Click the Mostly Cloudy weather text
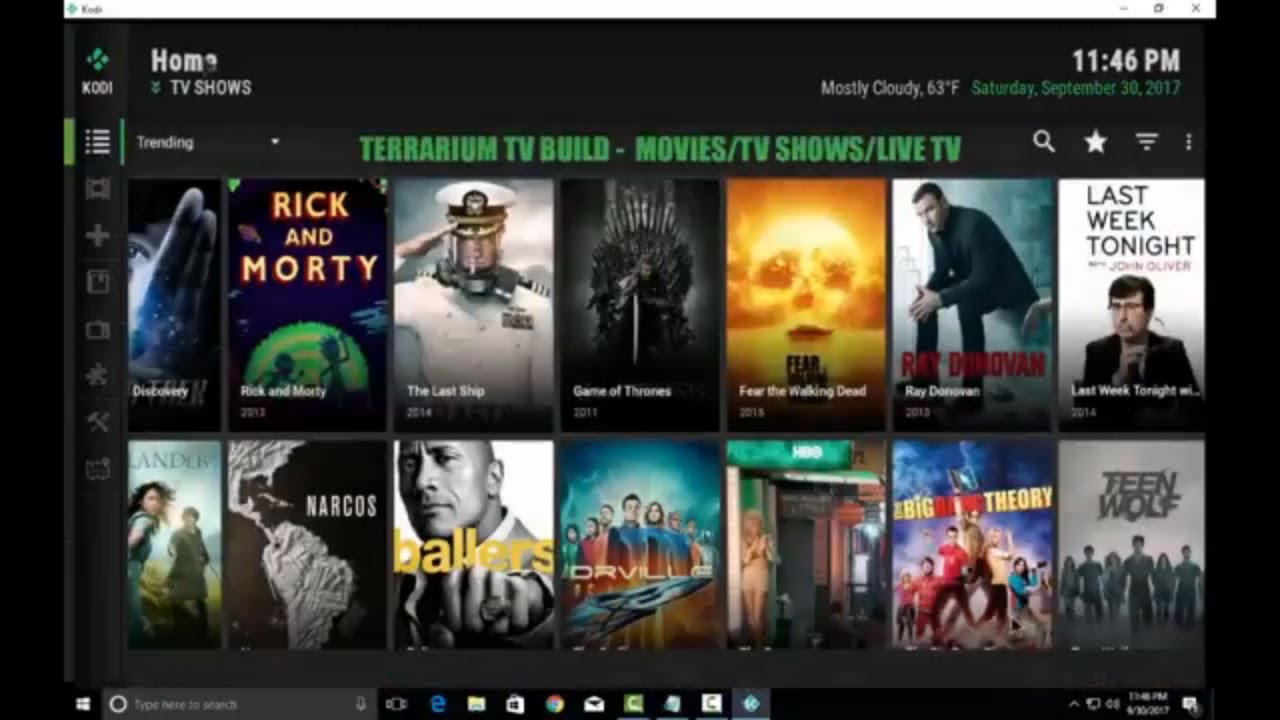1280x720 pixels. (890, 88)
